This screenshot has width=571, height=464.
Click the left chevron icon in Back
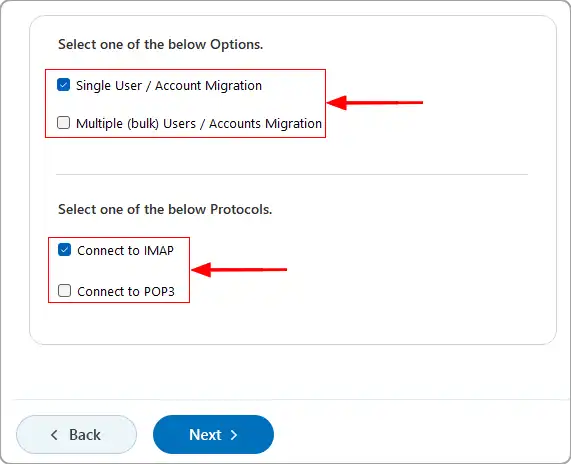pyautogui.click(x=54, y=434)
